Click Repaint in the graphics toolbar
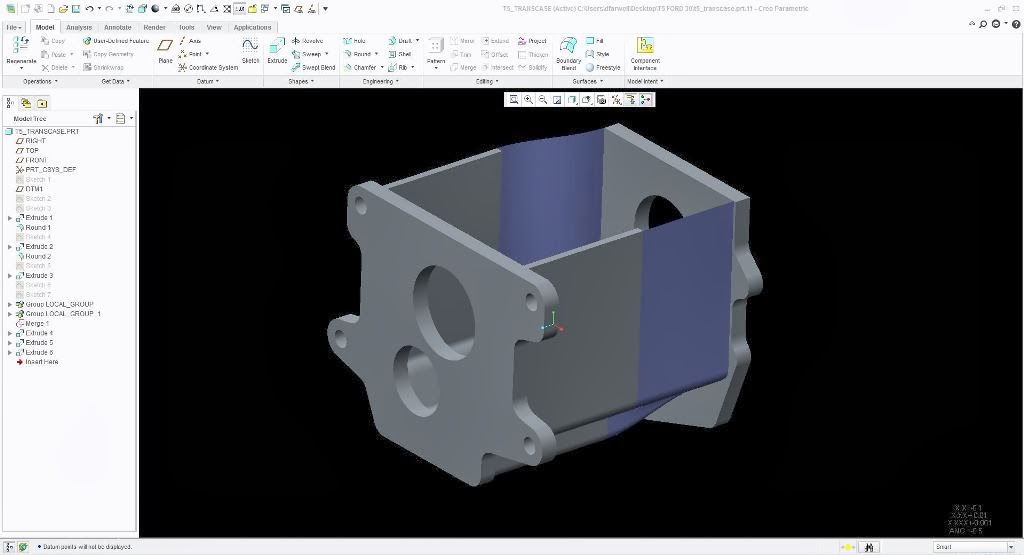Image resolution: width=1024 pixels, height=555 pixels. pos(557,99)
